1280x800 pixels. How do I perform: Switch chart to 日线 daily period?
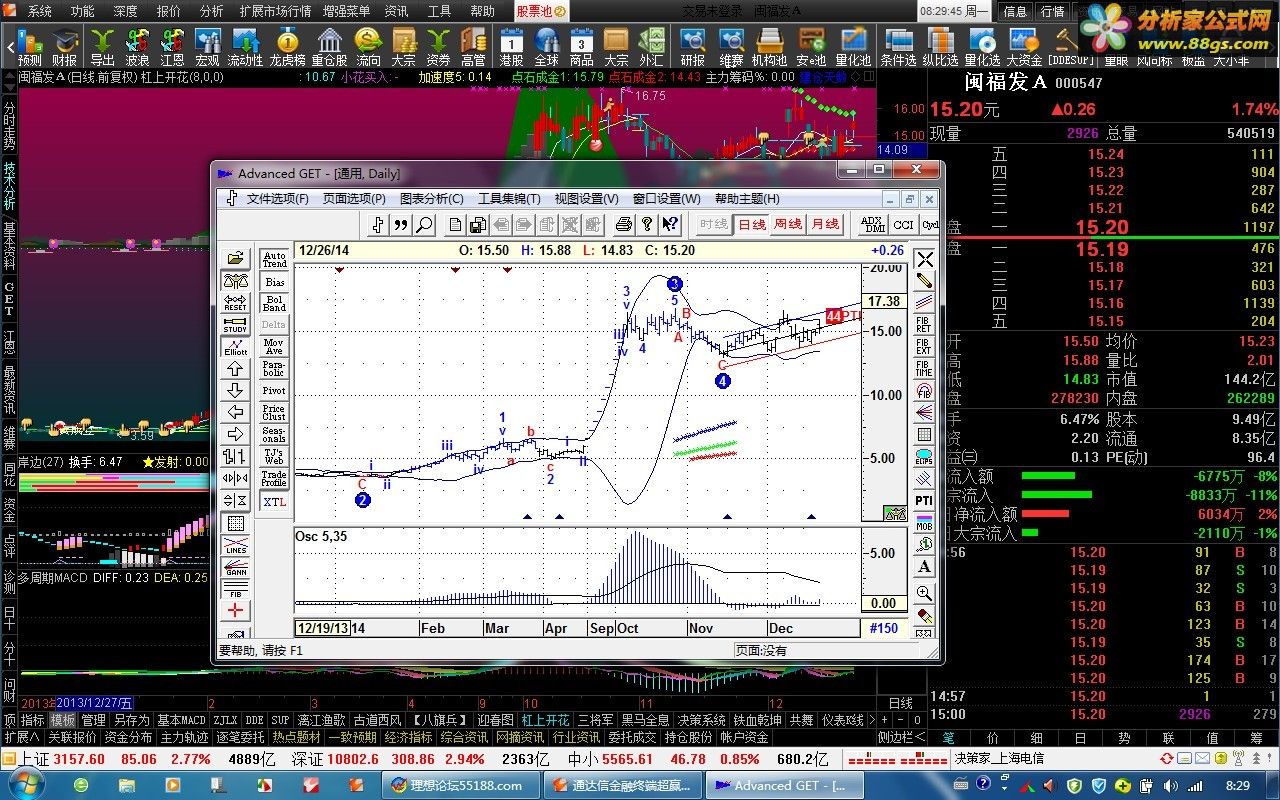tap(752, 225)
